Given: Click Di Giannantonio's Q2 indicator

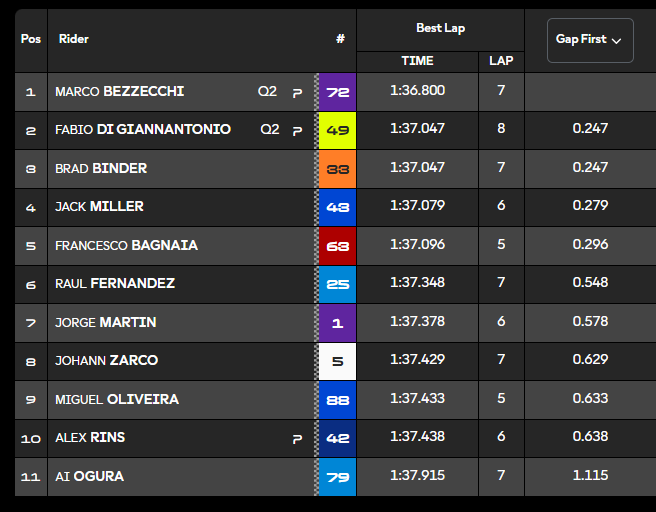Looking at the screenshot, I should pos(269,130).
